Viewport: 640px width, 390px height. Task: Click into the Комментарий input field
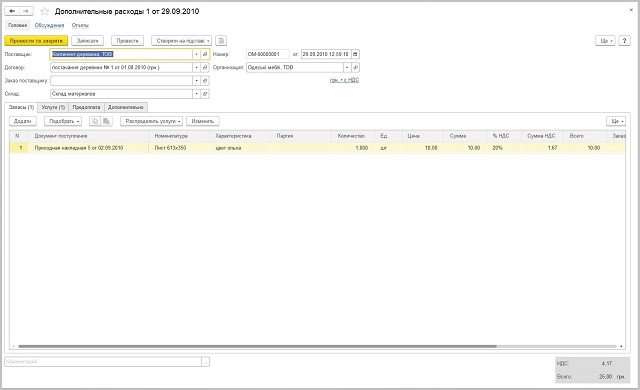click(103, 361)
